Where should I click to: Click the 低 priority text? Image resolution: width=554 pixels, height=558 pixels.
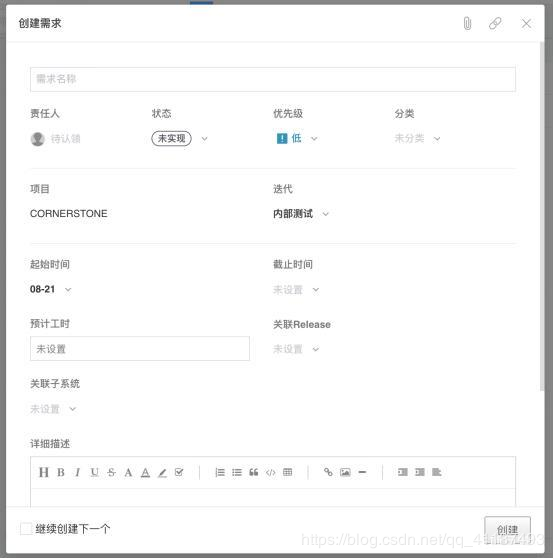pos(296,138)
